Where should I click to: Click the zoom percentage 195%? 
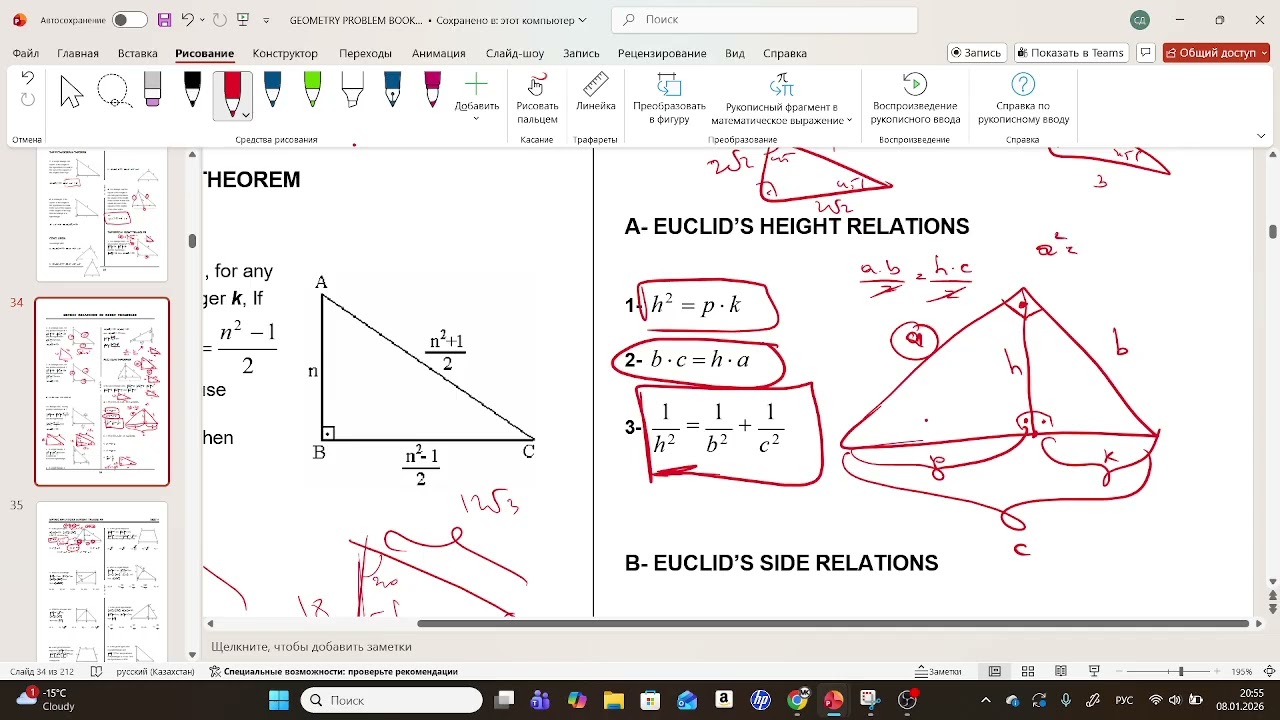click(1241, 671)
